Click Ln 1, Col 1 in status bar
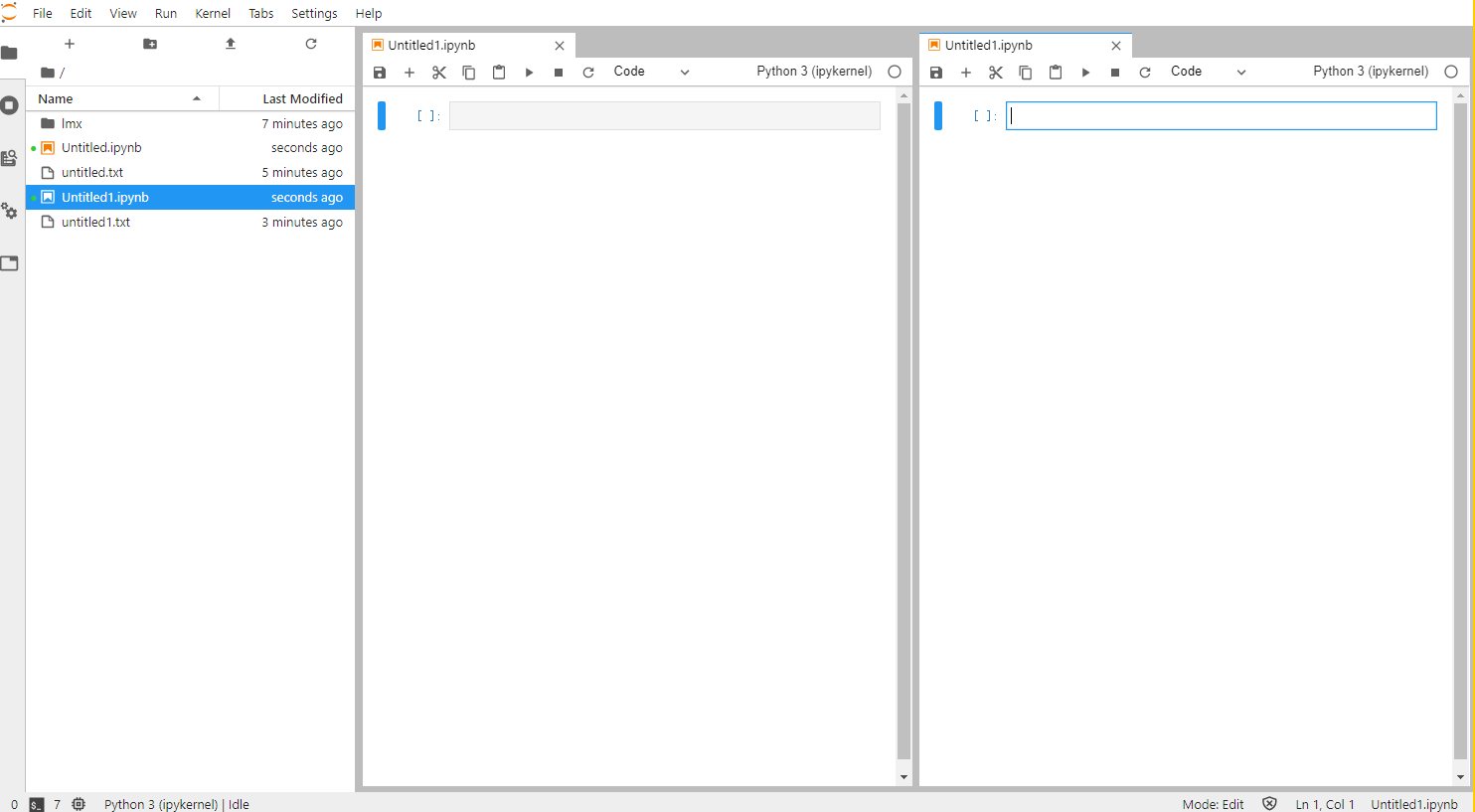1475x812 pixels. (1325, 804)
